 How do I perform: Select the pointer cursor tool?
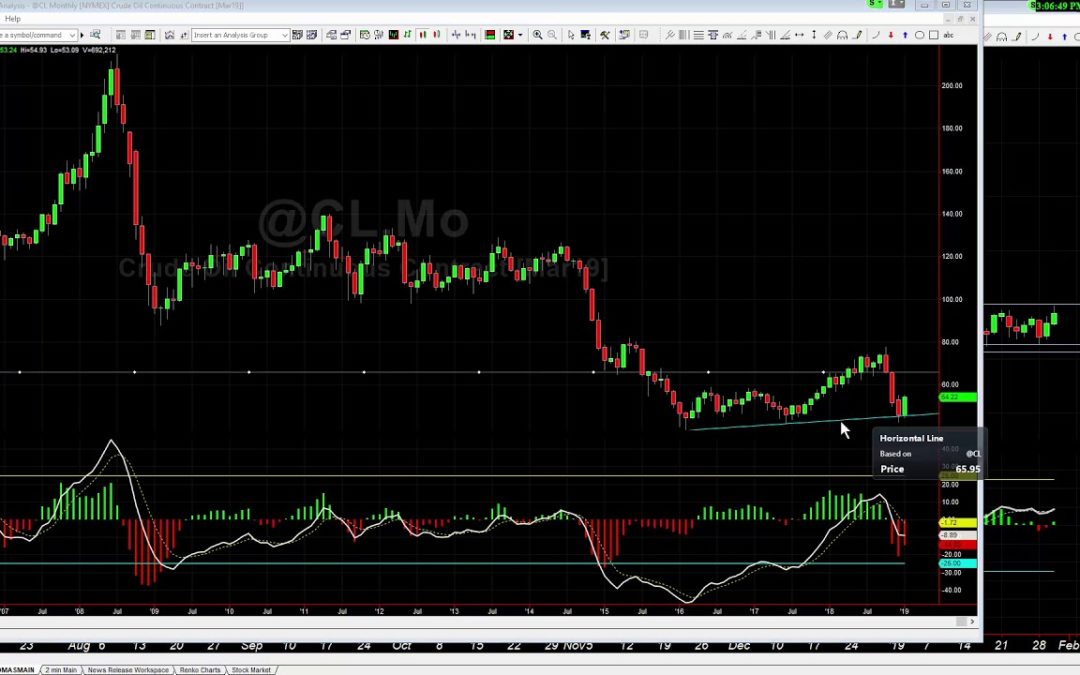click(x=572, y=35)
